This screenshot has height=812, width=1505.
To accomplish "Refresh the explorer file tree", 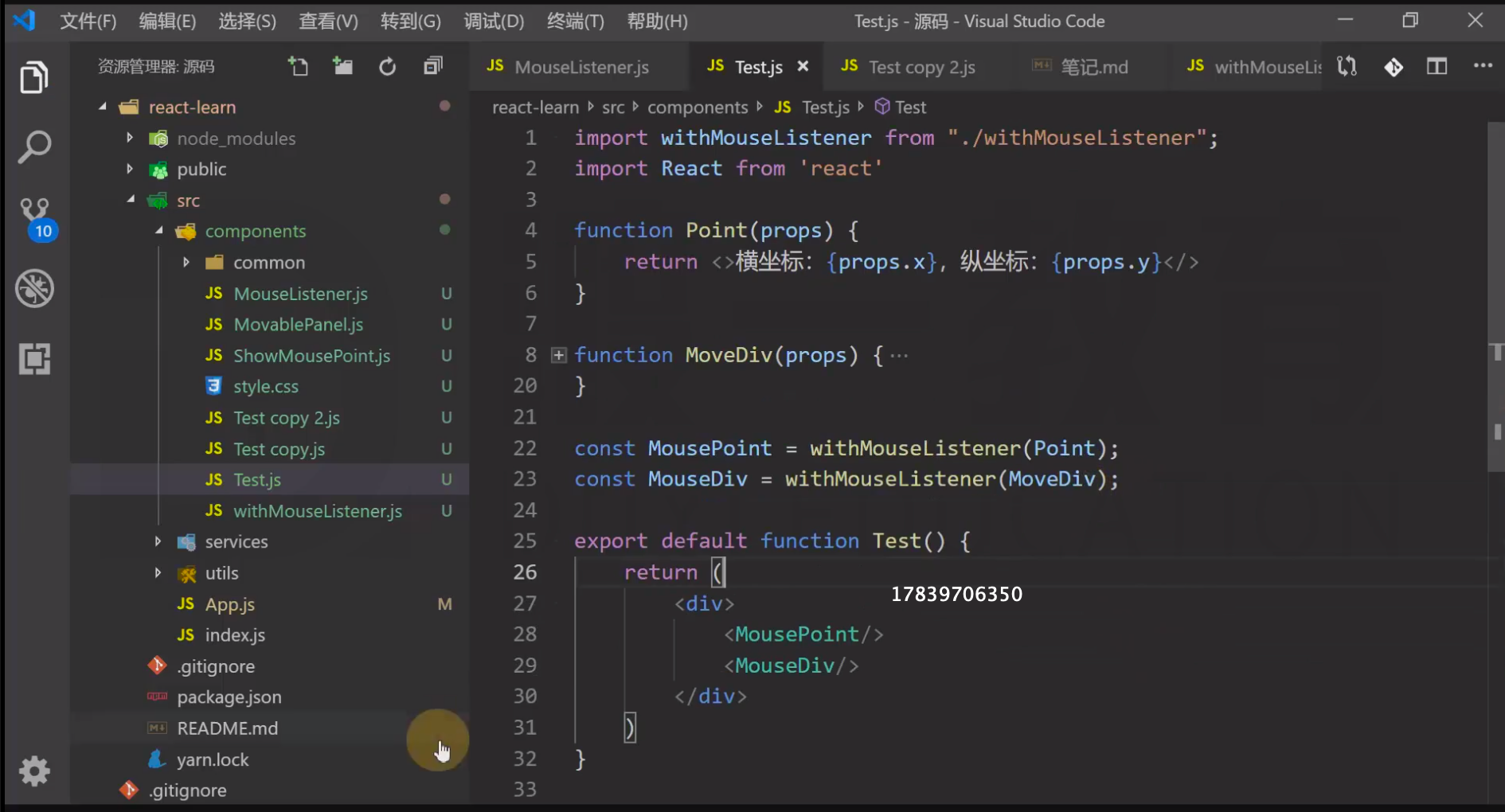I will pos(387,67).
